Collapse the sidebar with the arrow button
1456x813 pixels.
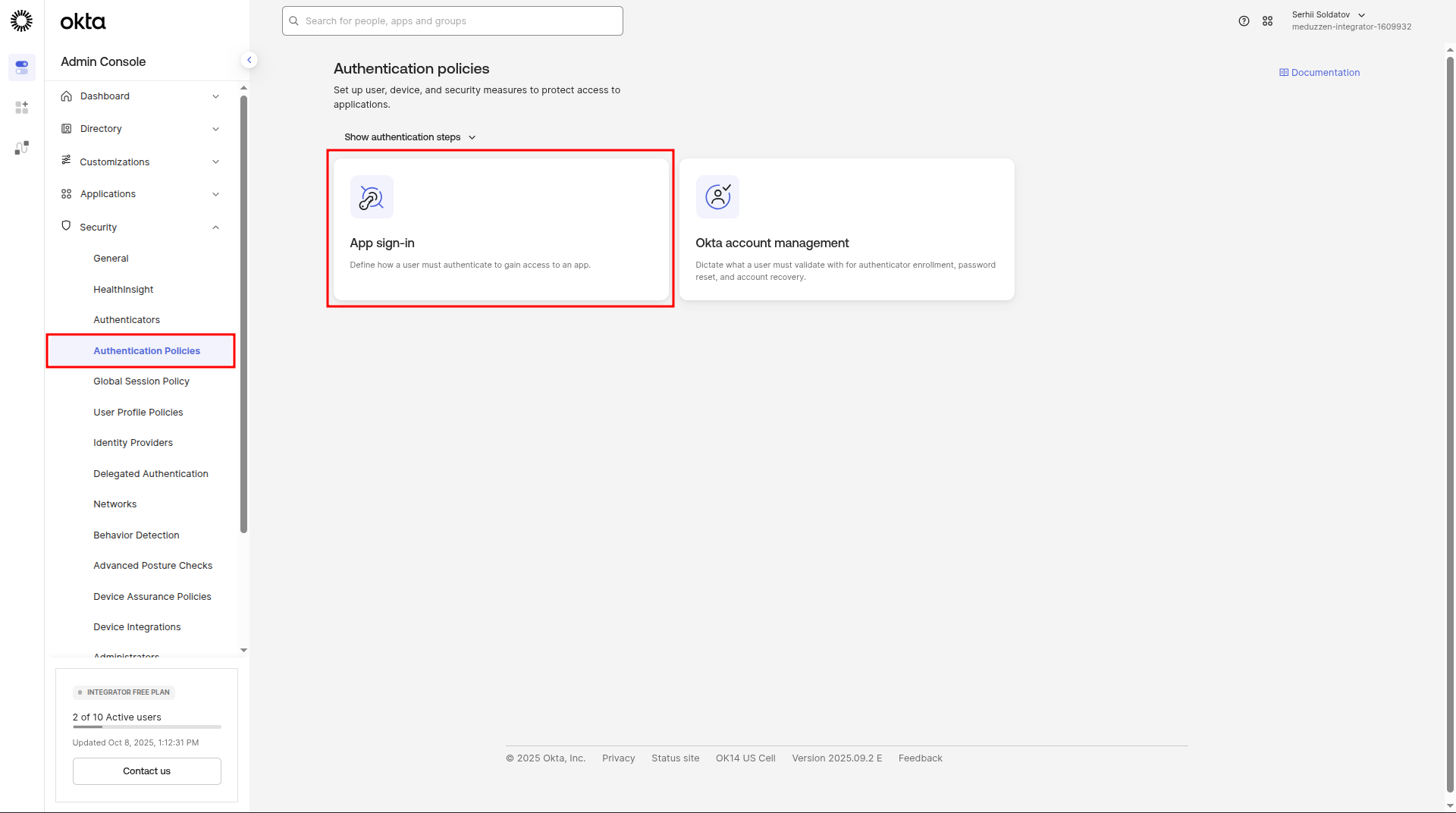coord(249,60)
